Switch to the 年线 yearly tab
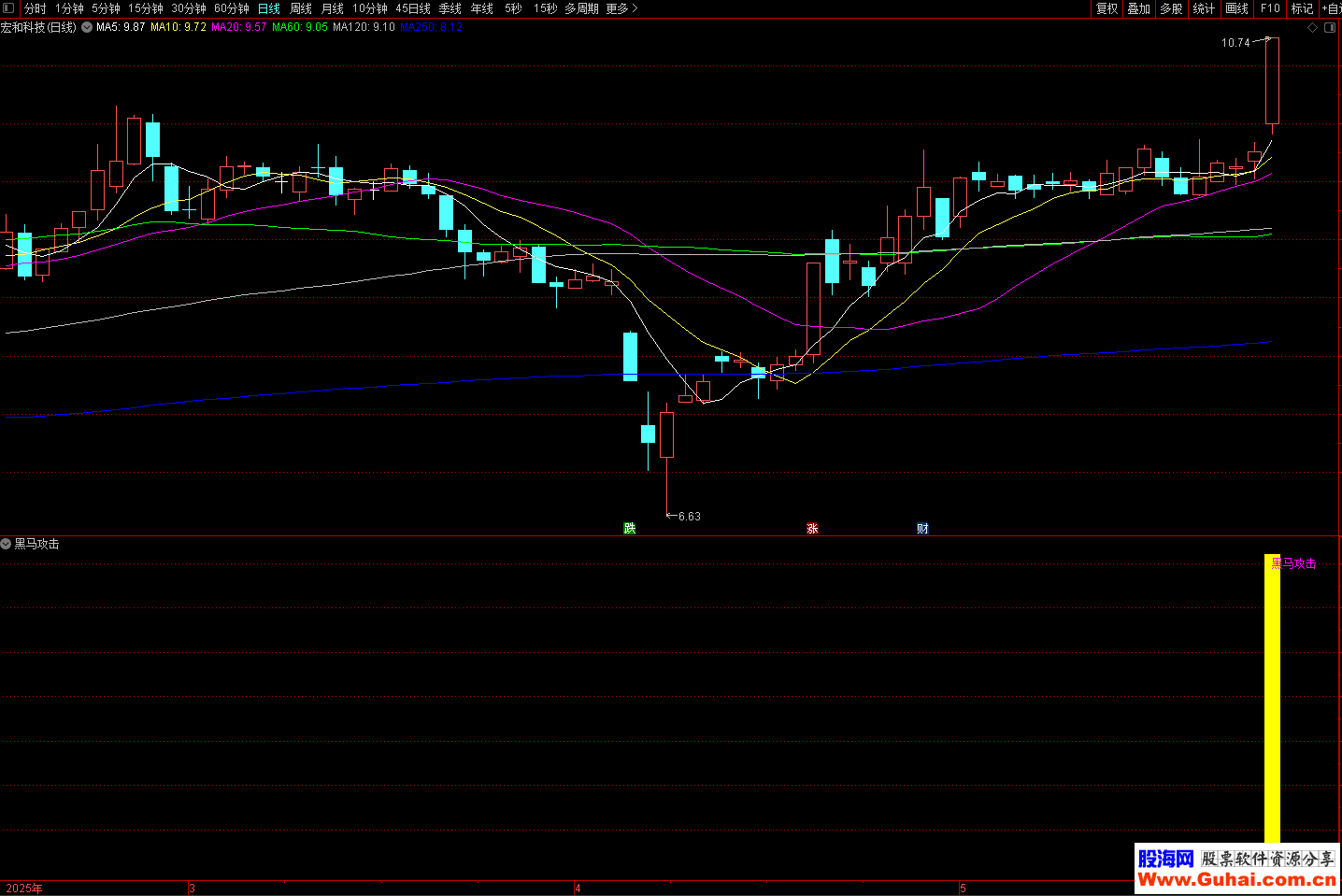 pyautogui.click(x=482, y=8)
